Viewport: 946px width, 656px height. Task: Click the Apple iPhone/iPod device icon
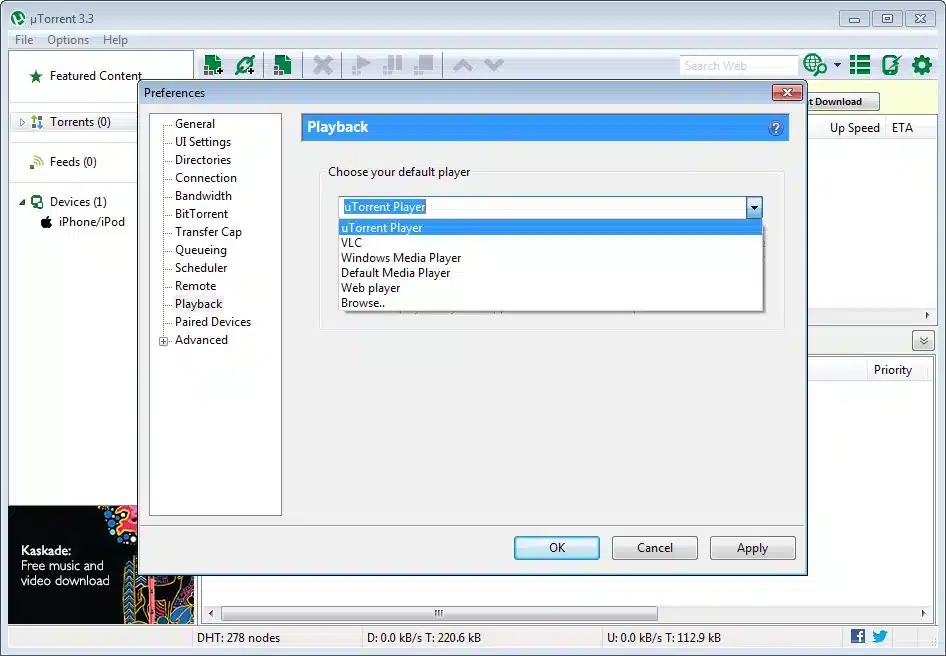point(46,222)
